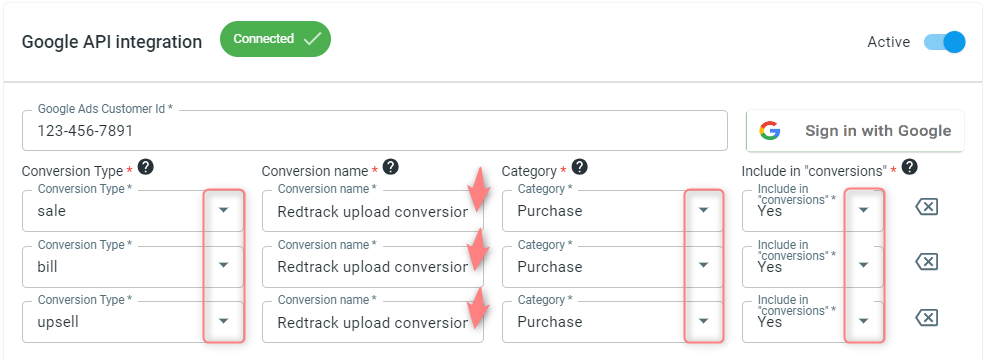Click the Google logo icon
986x360 pixels.
tap(769, 131)
